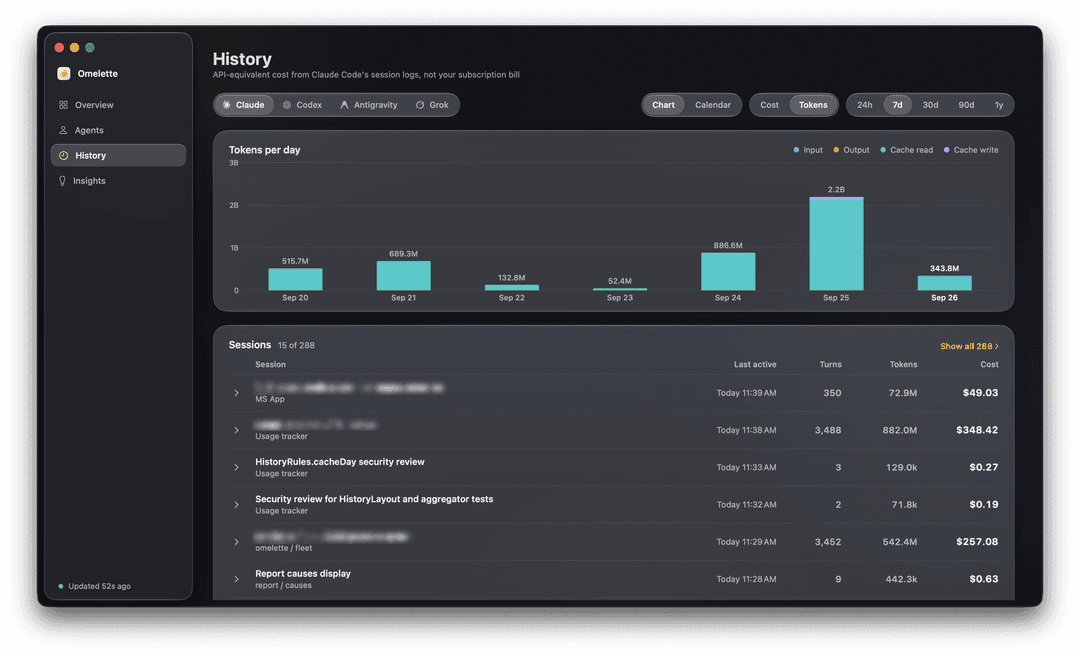
Task: Set time range to 7d
Action: click(x=897, y=105)
